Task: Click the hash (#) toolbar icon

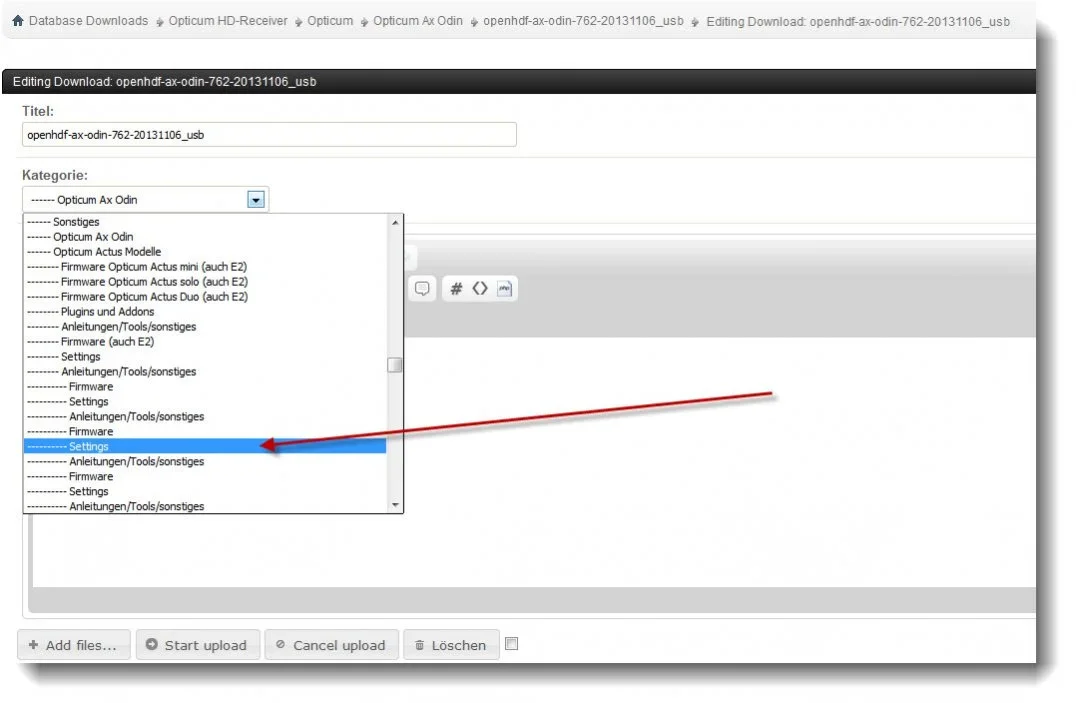Action: tap(456, 288)
